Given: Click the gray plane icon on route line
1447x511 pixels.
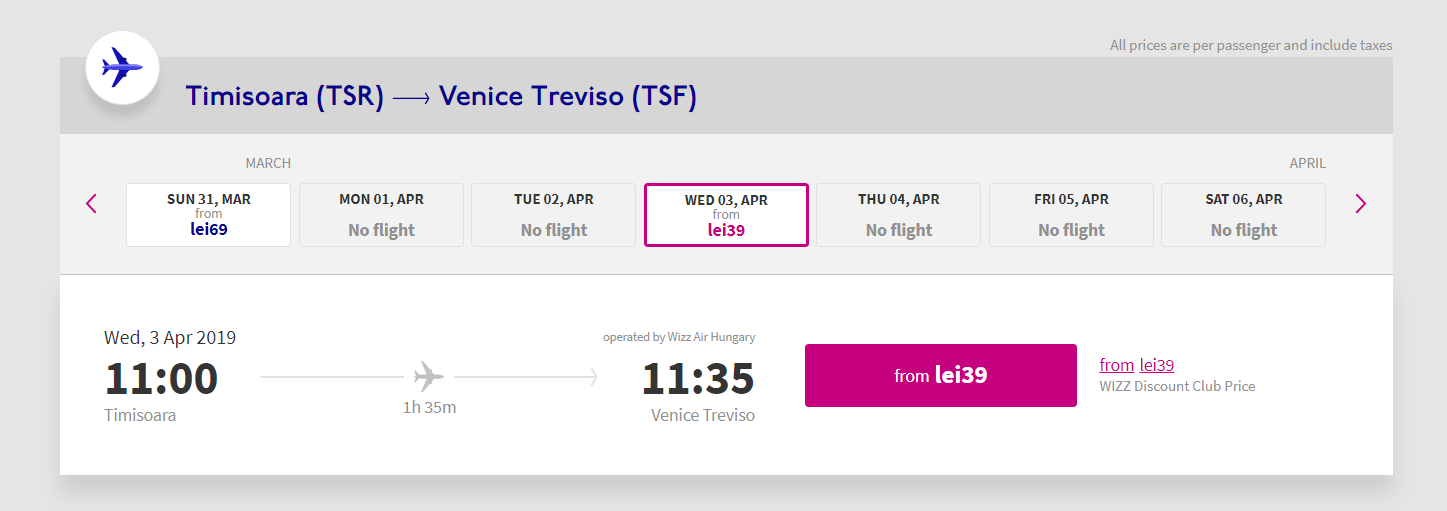Looking at the screenshot, I should [x=428, y=377].
